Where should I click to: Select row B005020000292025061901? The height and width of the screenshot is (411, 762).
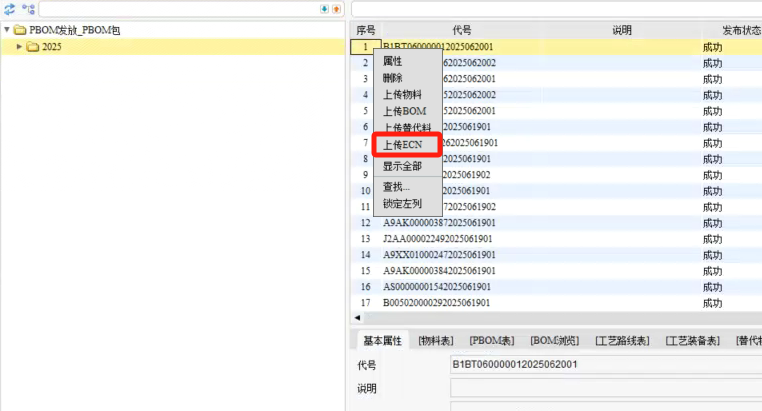point(556,303)
